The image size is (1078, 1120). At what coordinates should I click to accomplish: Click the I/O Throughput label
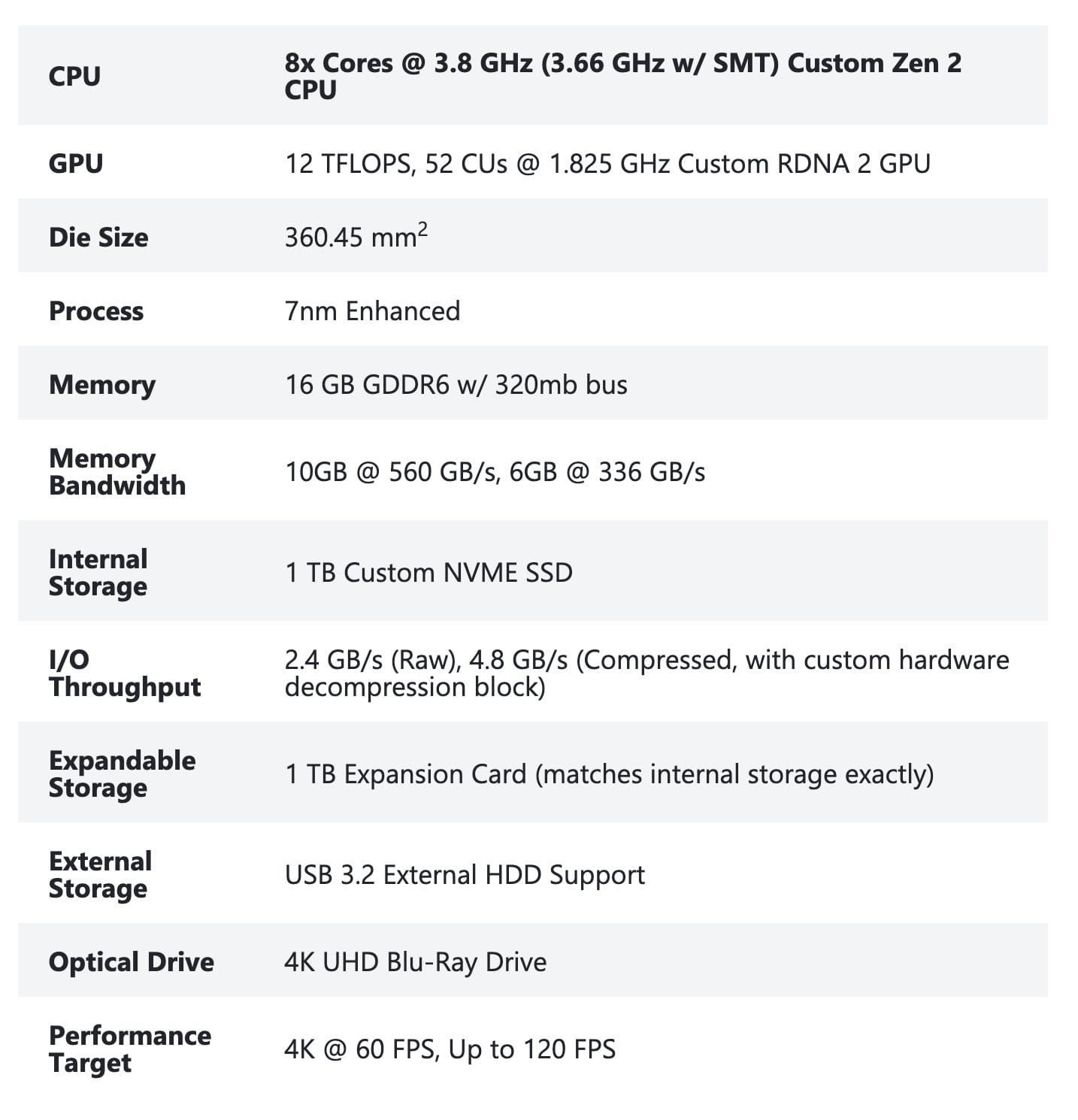click(124, 673)
